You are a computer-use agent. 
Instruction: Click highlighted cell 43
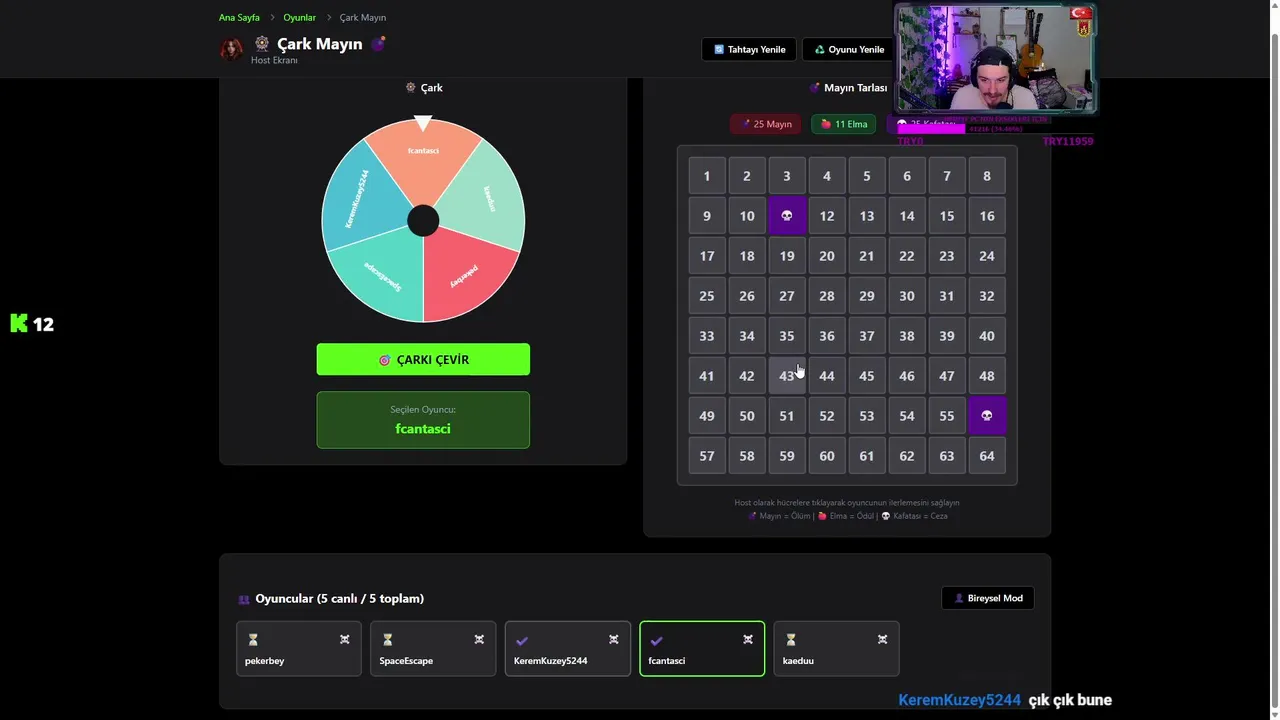point(787,376)
